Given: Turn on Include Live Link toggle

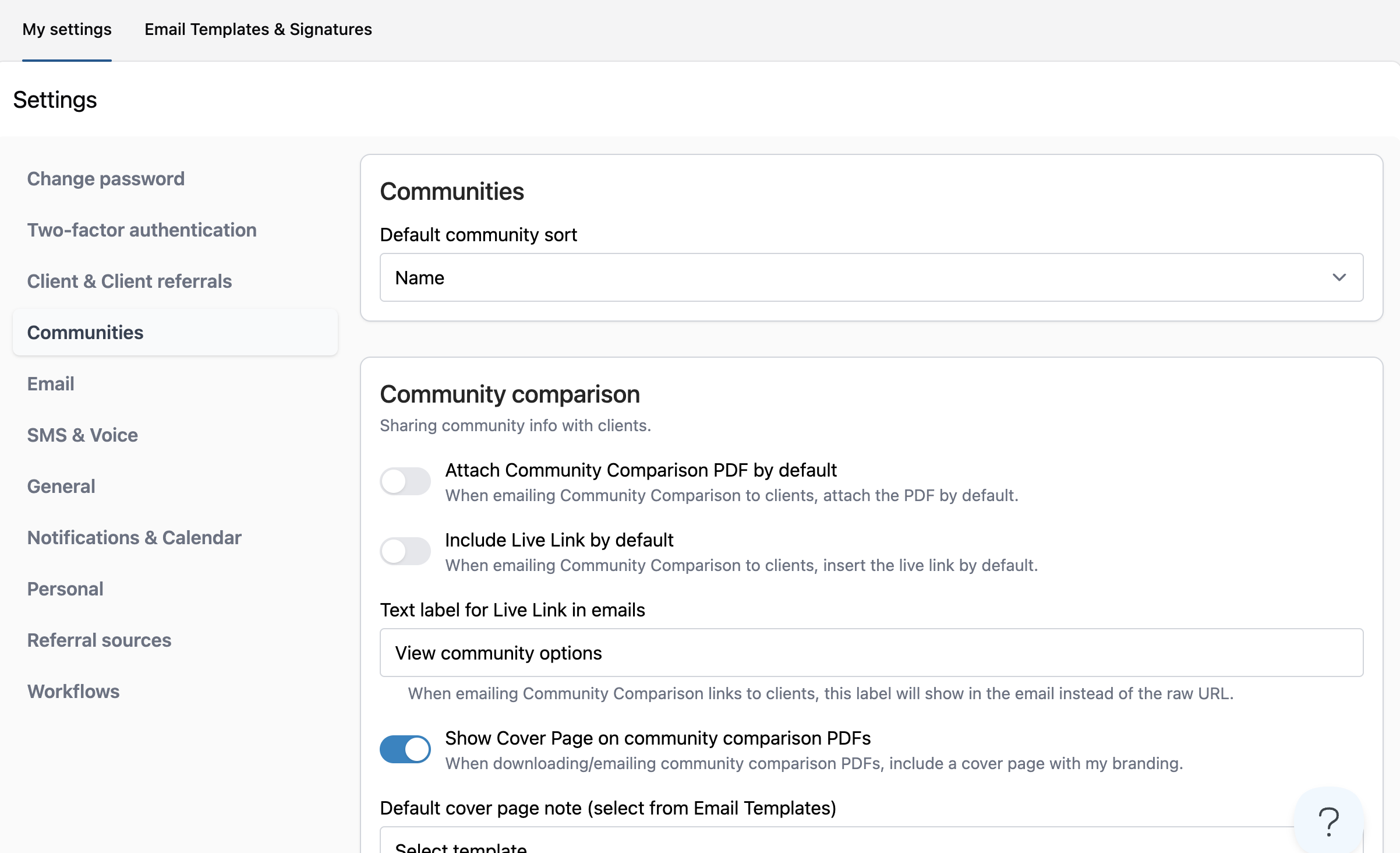Looking at the screenshot, I should coord(405,551).
